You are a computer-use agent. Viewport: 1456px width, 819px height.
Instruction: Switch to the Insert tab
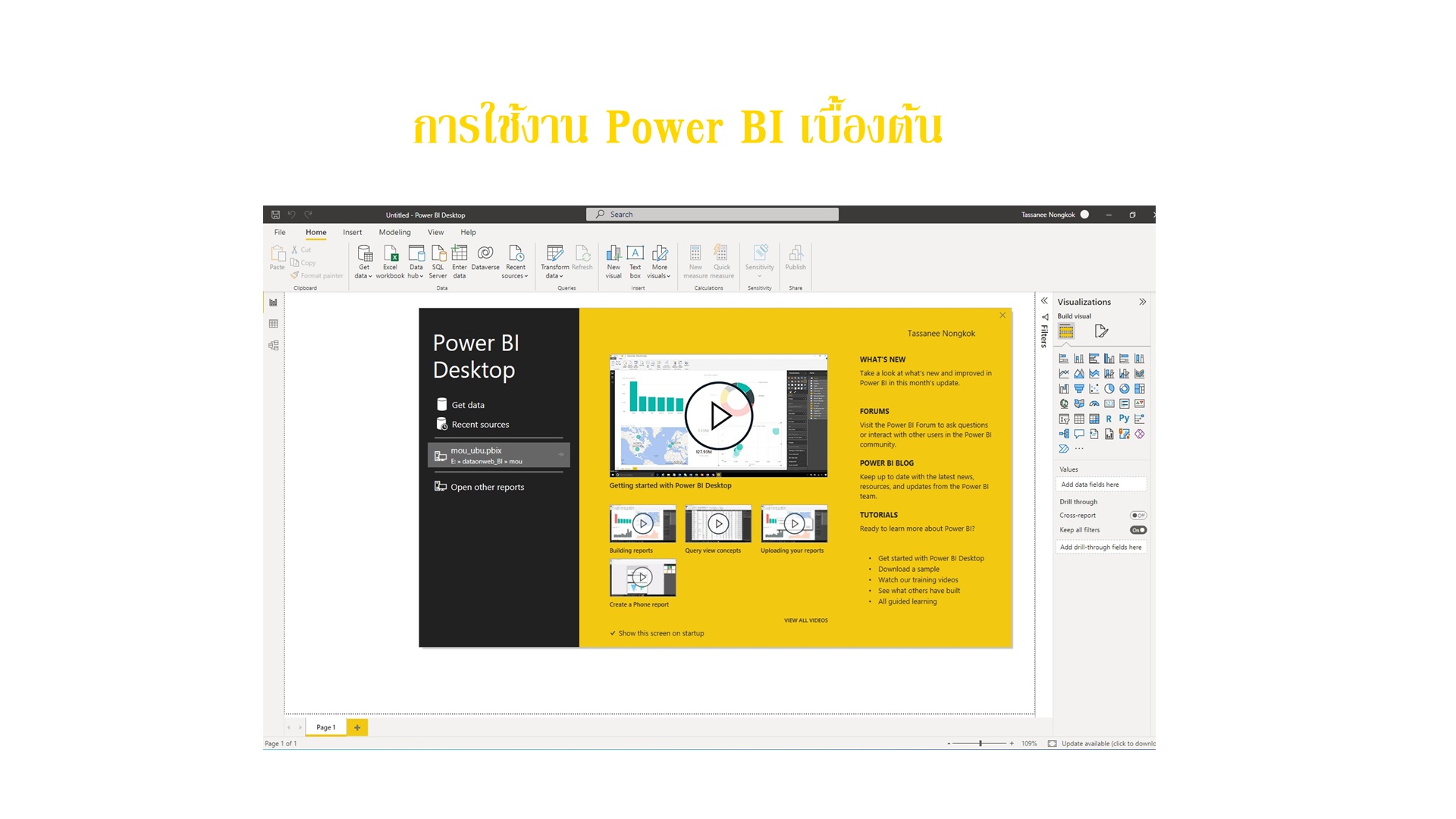[x=352, y=232]
